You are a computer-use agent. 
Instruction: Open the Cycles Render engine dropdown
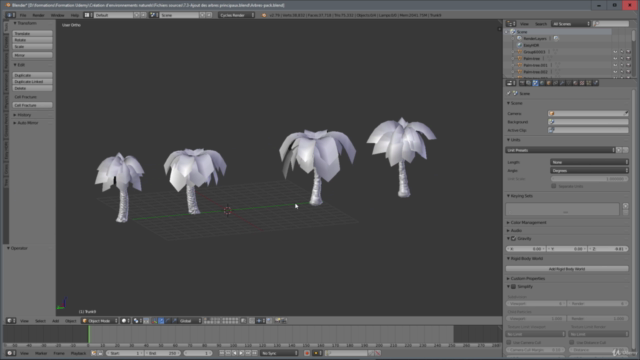(x=236, y=15)
